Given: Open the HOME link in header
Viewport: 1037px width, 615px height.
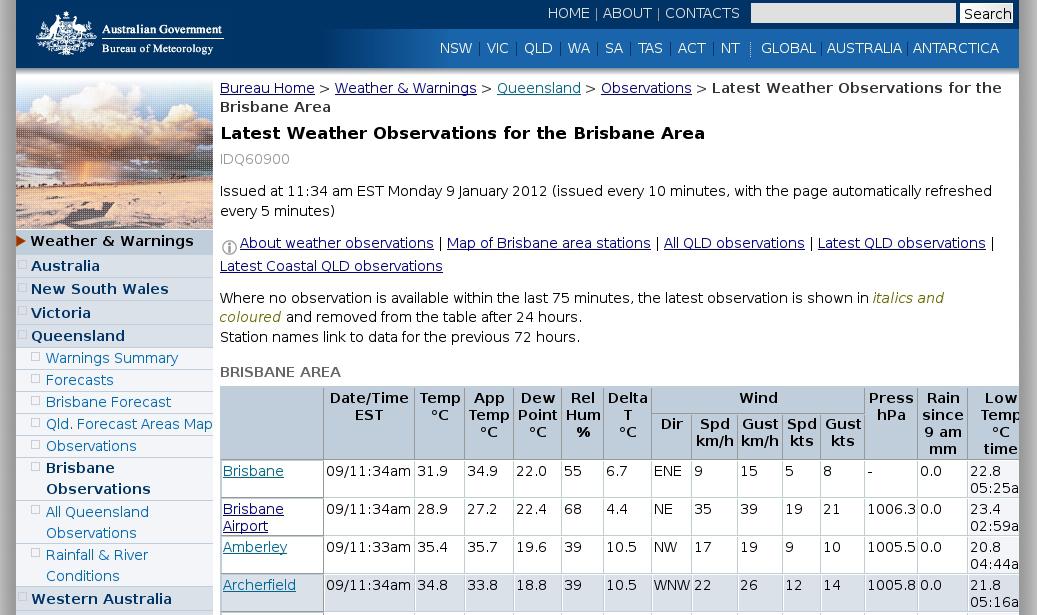Looking at the screenshot, I should point(568,13).
